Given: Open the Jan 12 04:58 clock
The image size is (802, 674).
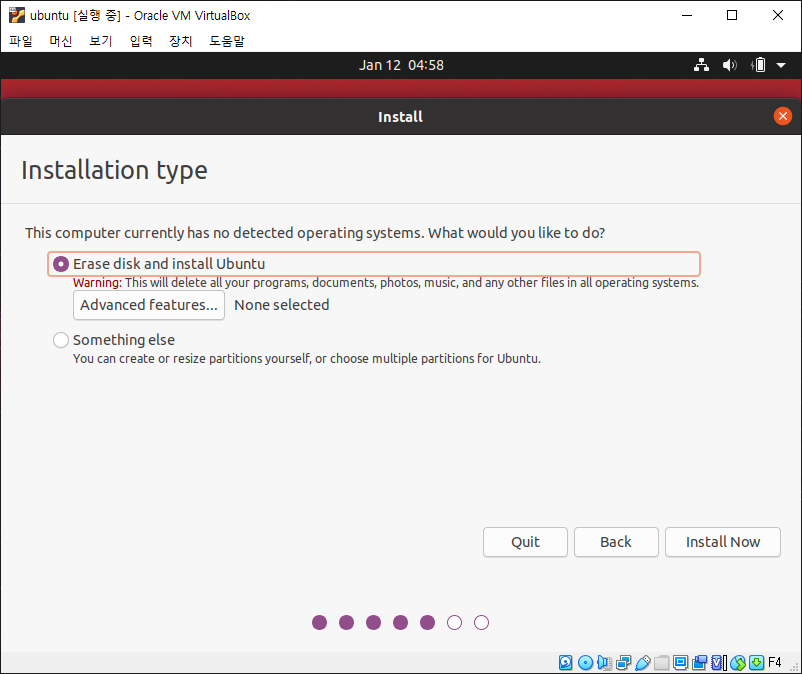Looking at the screenshot, I should click(x=401, y=65).
